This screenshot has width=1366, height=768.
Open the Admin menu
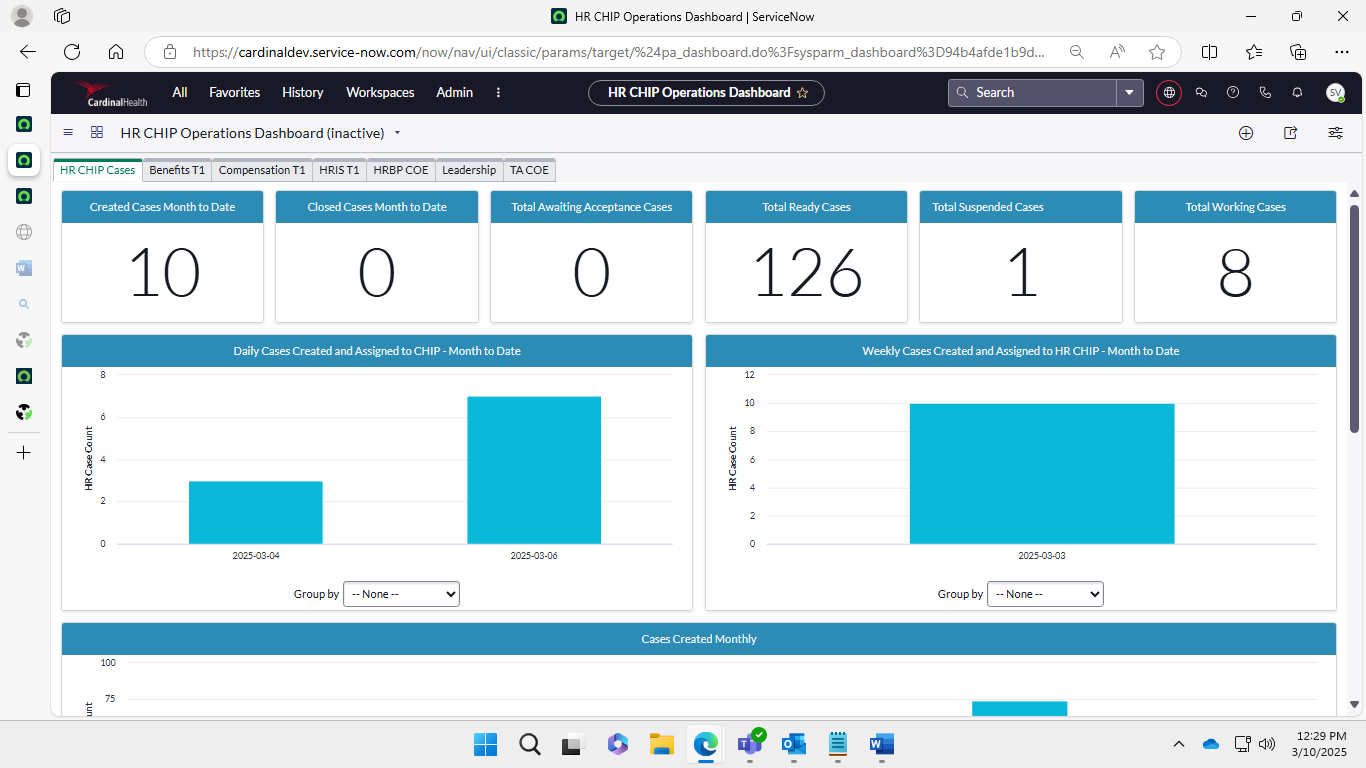[455, 92]
